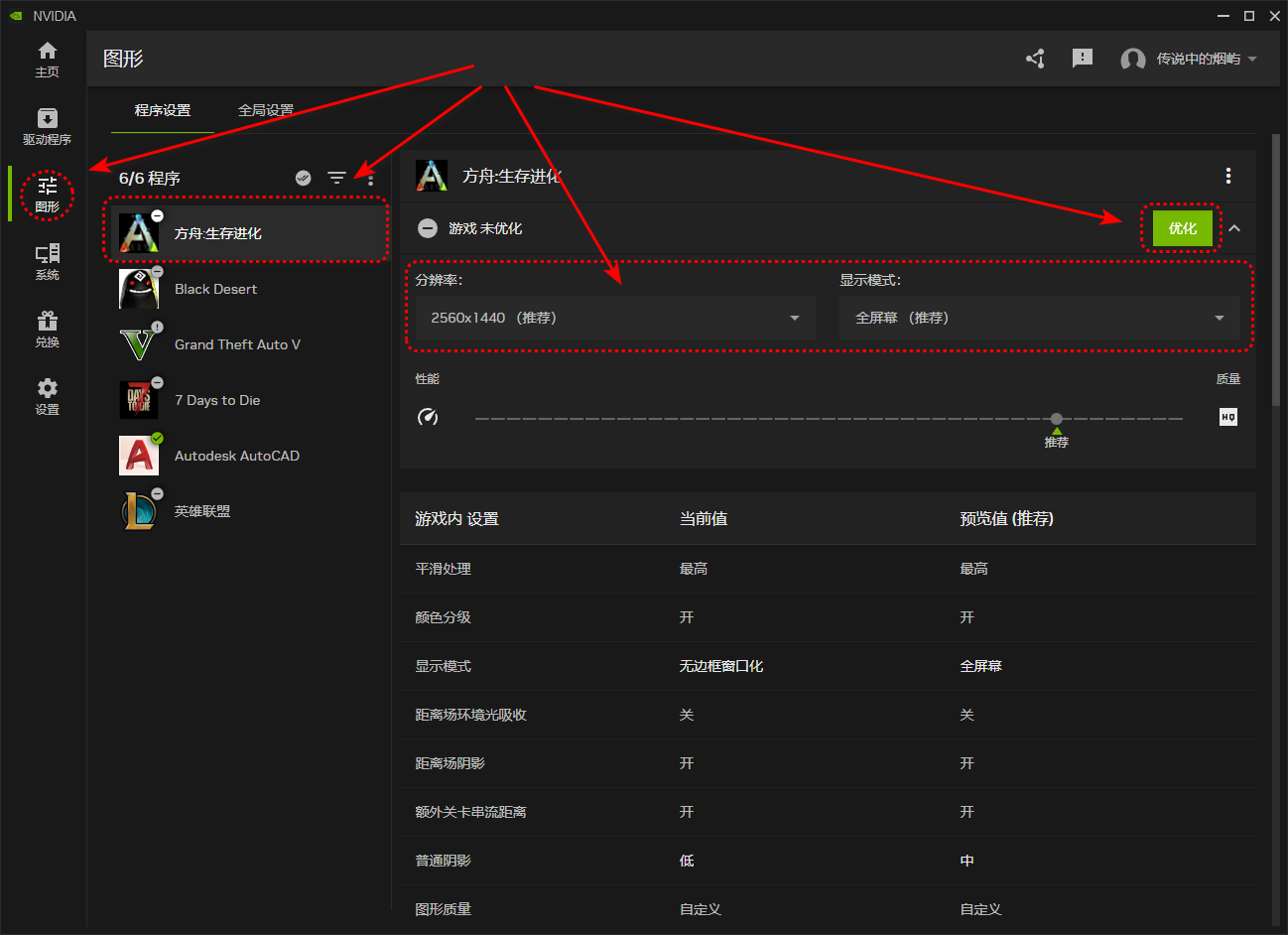Click the 预览值 (推荐) column header

(x=1006, y=518)
